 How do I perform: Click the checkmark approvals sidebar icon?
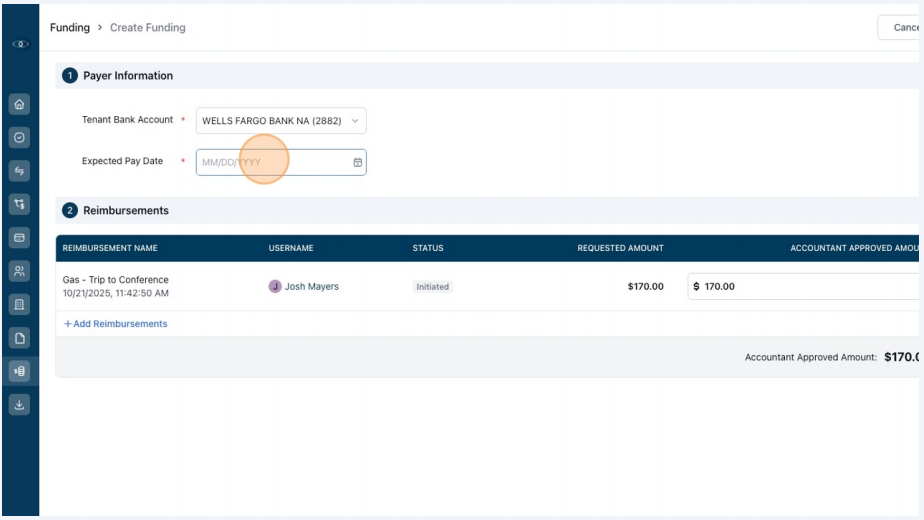click(x=19, y=137)
